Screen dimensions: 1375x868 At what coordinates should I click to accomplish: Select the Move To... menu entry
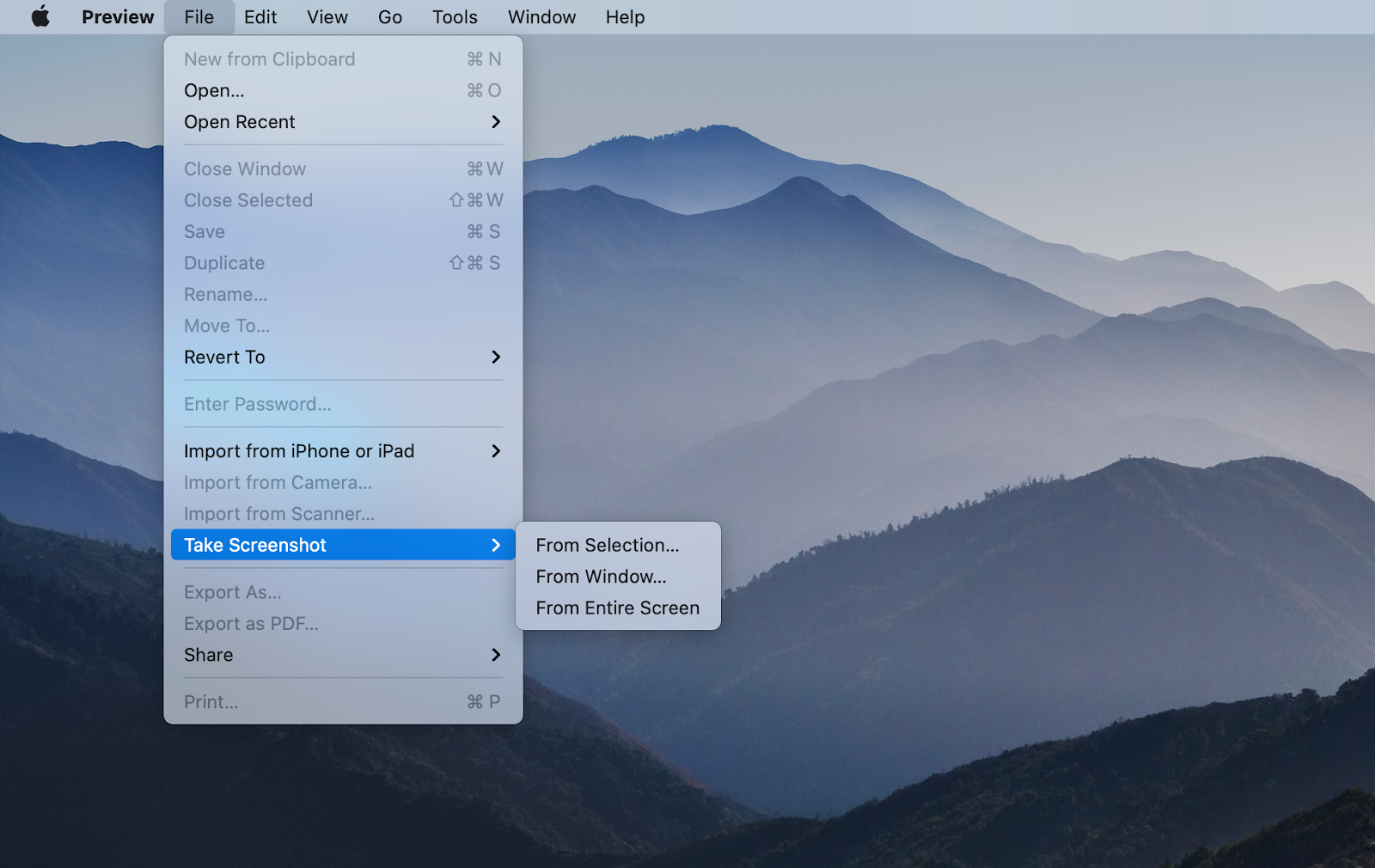point(343,326)
